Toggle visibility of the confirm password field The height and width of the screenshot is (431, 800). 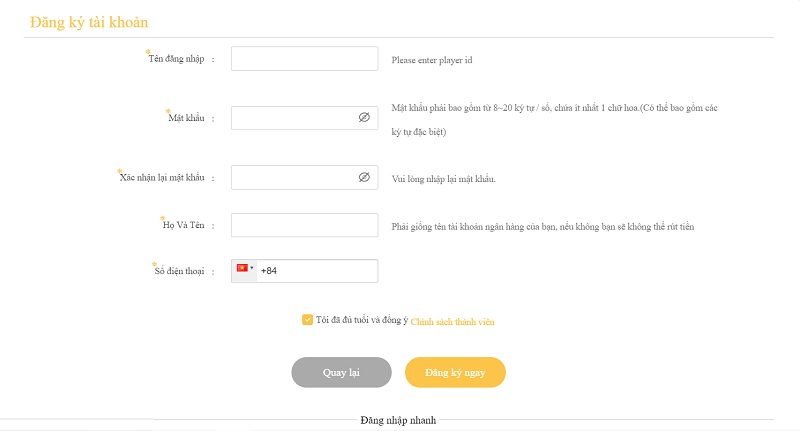(x=364, y=178)
